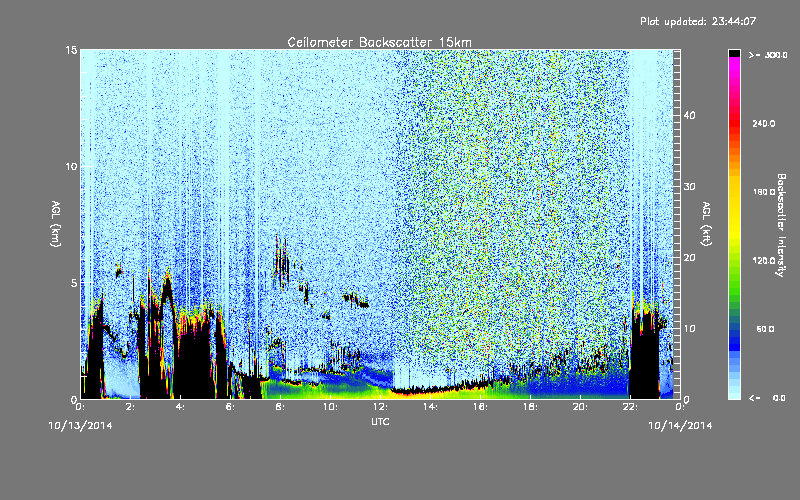Click the 5 km tick label
The height and width of the screenshot is (500, 800).
(74, 283)
